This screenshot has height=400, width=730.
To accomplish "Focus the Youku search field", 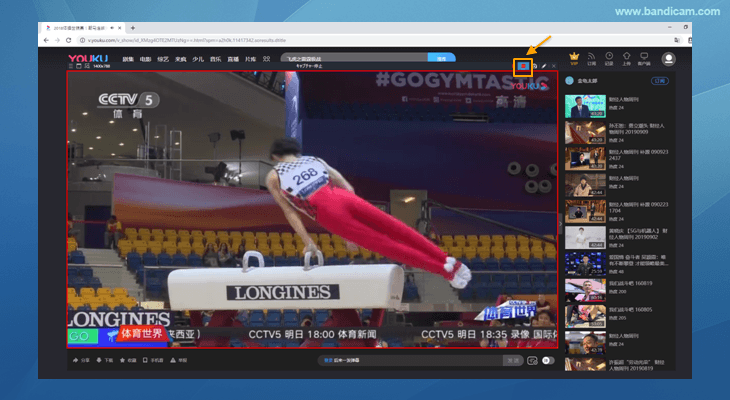I will click(354, 59).
